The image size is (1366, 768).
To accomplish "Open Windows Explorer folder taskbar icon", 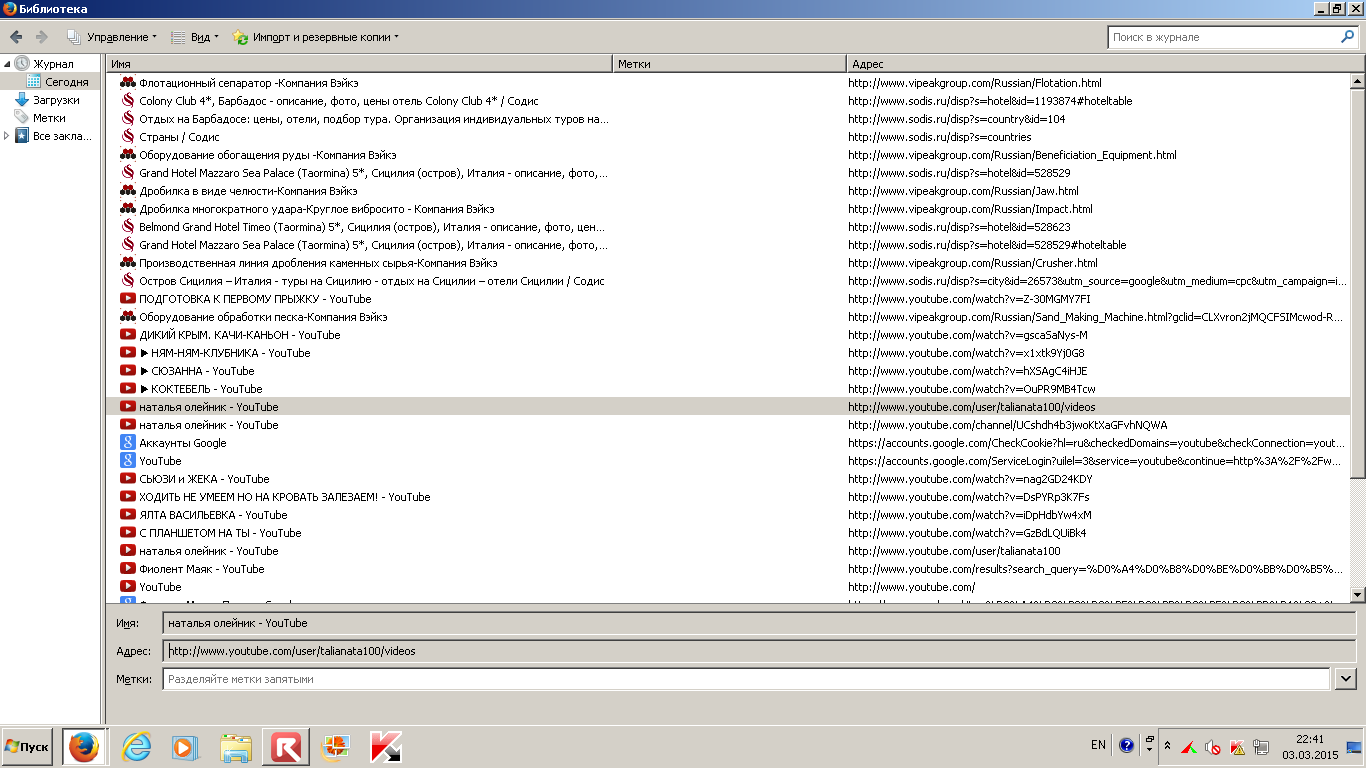I will [236, 747].
